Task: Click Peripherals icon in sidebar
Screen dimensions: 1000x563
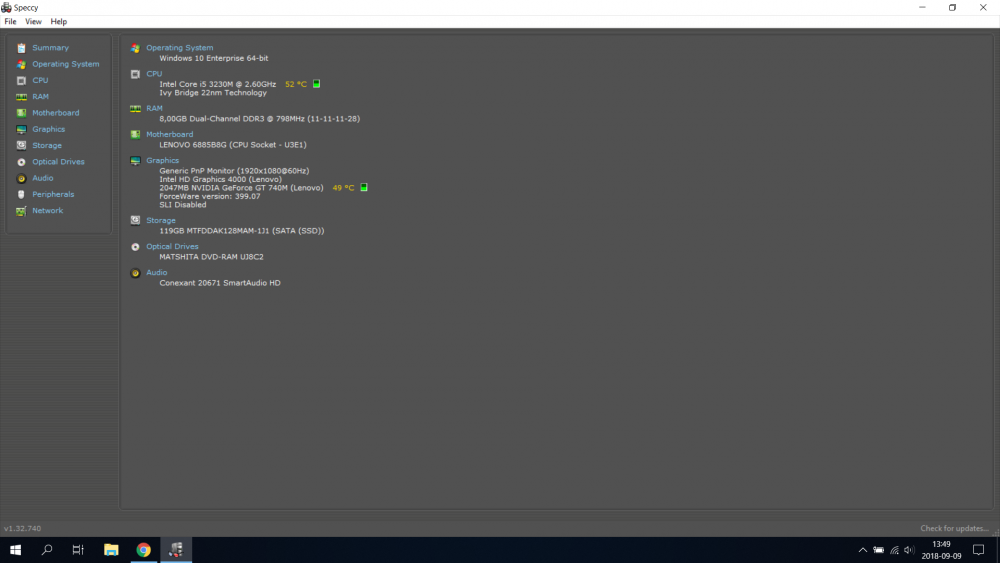Action: 21,194
